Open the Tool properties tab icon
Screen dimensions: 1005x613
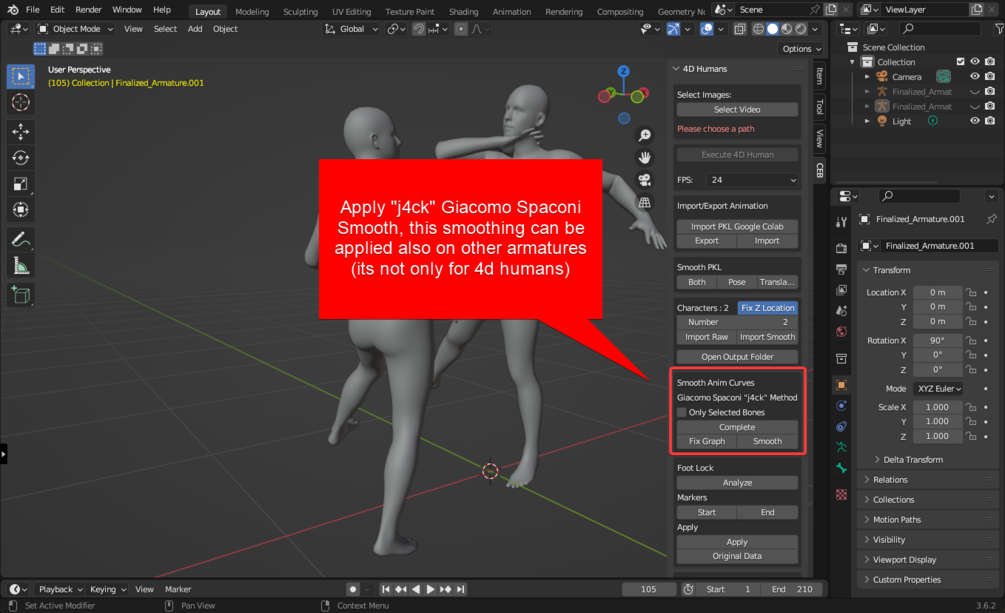[x=842, y=223]
